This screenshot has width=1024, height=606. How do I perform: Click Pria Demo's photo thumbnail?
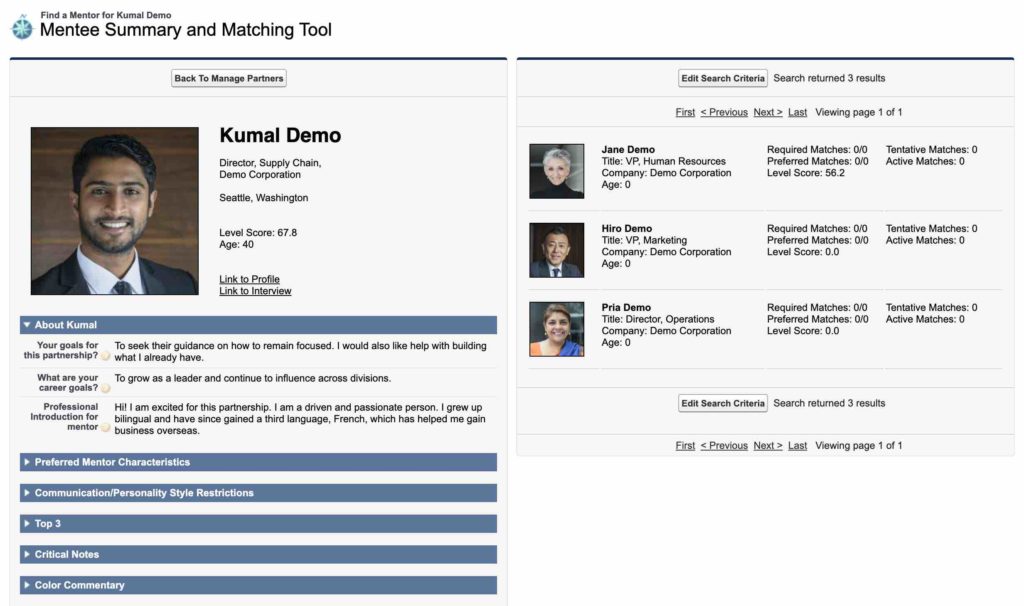[557, 329]
